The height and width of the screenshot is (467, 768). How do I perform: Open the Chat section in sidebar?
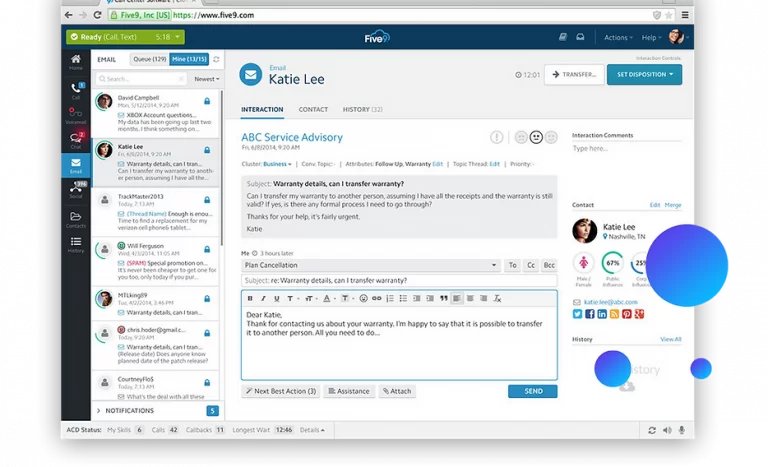pyautogui.click(x=76, y=140)
